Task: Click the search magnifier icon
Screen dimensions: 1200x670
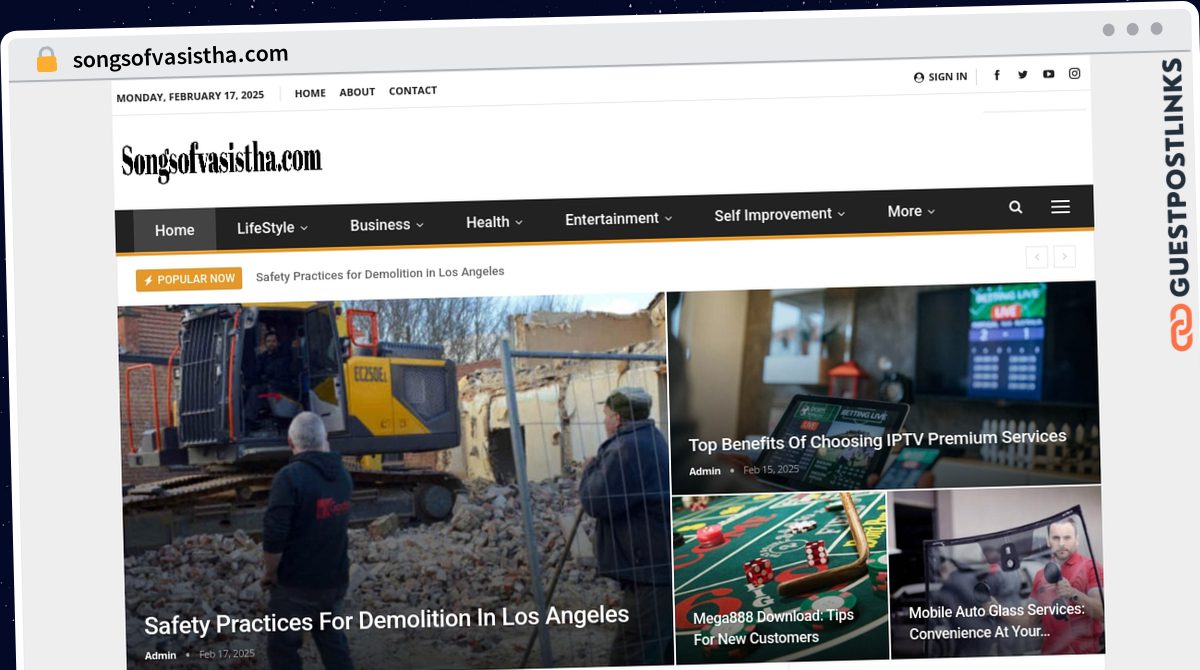Action: [1016, 207]
